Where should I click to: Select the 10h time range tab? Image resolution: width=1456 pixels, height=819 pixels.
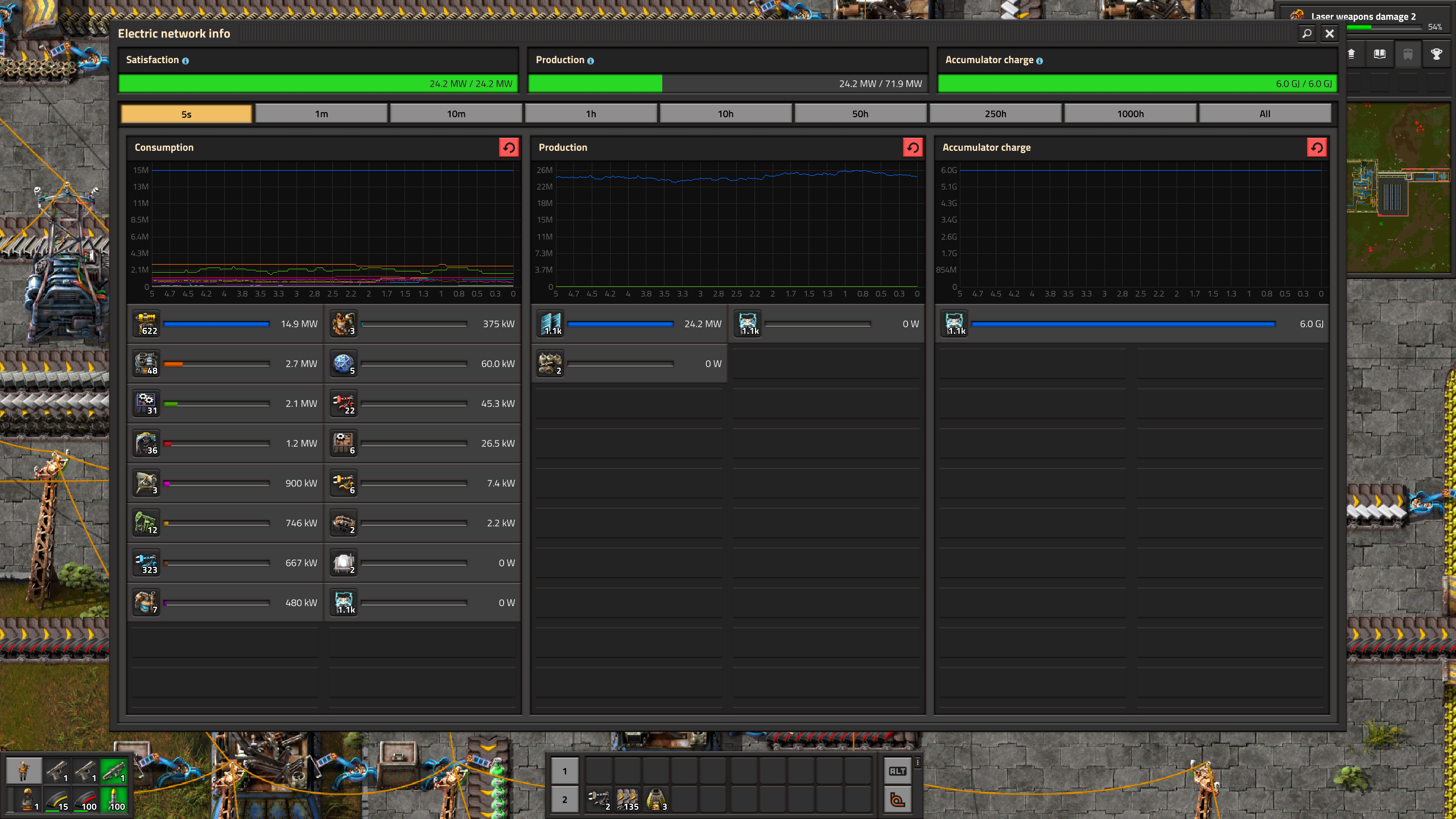(725, 114)
